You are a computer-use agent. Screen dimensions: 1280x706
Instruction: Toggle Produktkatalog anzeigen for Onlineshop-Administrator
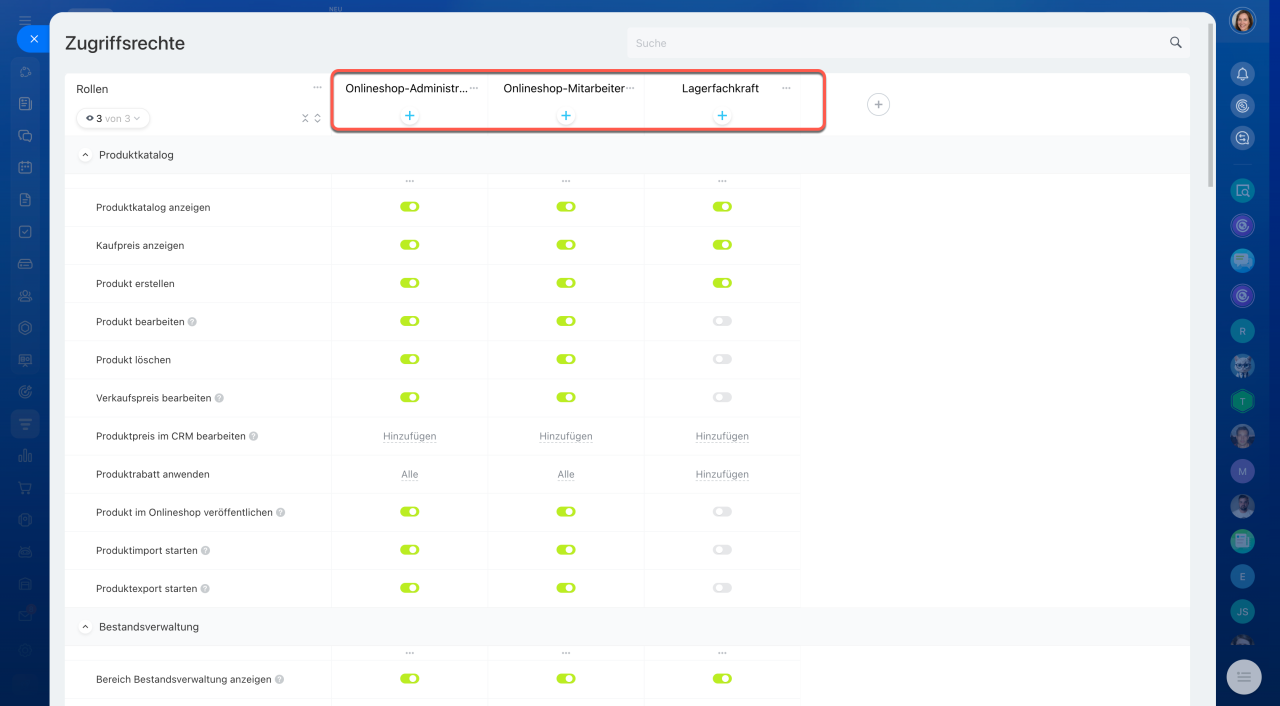410,207
